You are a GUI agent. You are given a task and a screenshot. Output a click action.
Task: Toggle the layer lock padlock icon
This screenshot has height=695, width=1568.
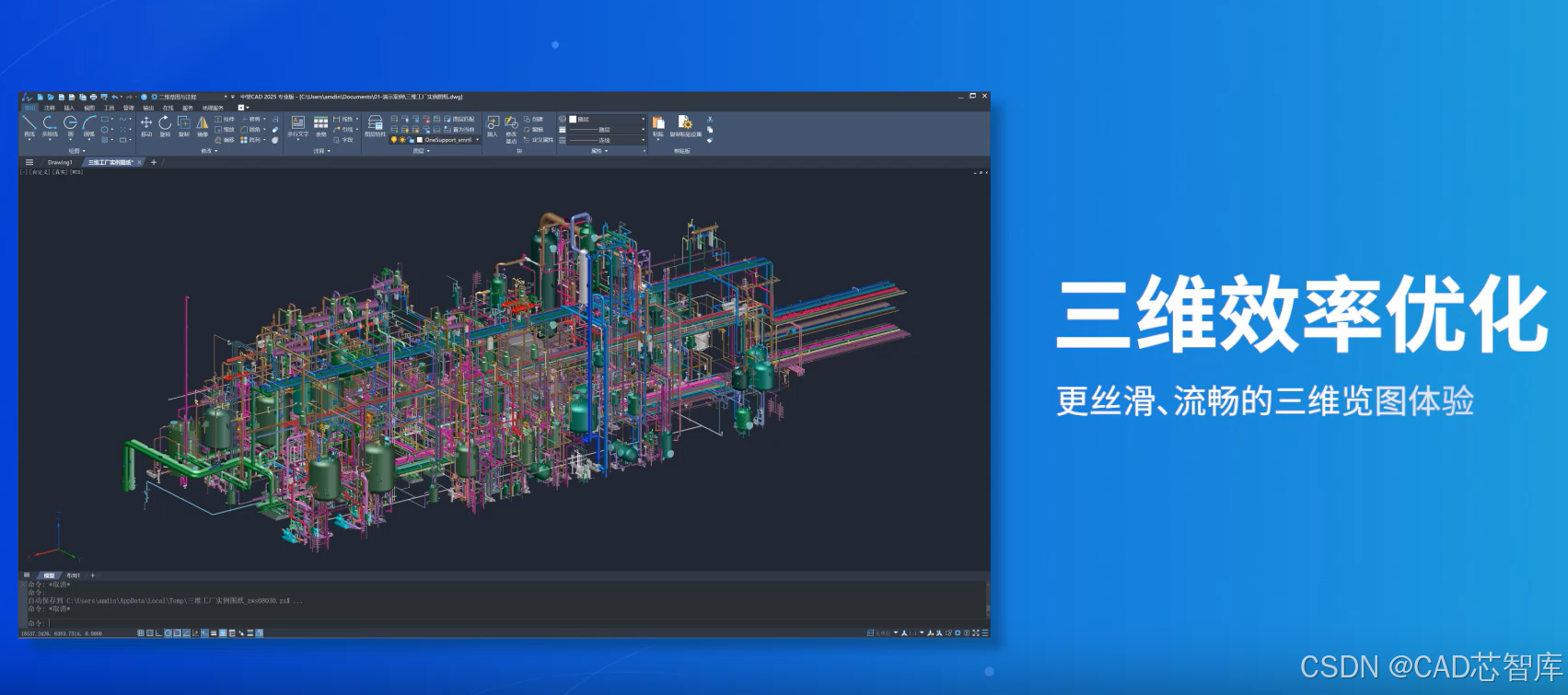coord(411,140)
